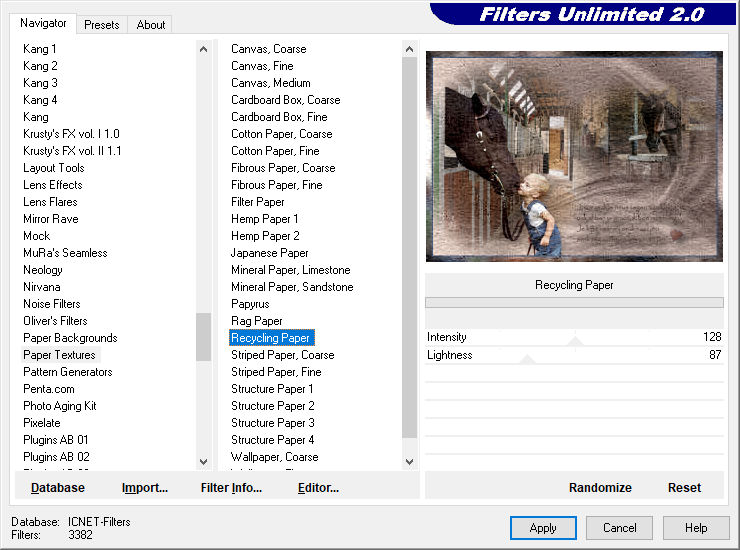
Task: Select Layout Tools category
Action: (54, 168)
